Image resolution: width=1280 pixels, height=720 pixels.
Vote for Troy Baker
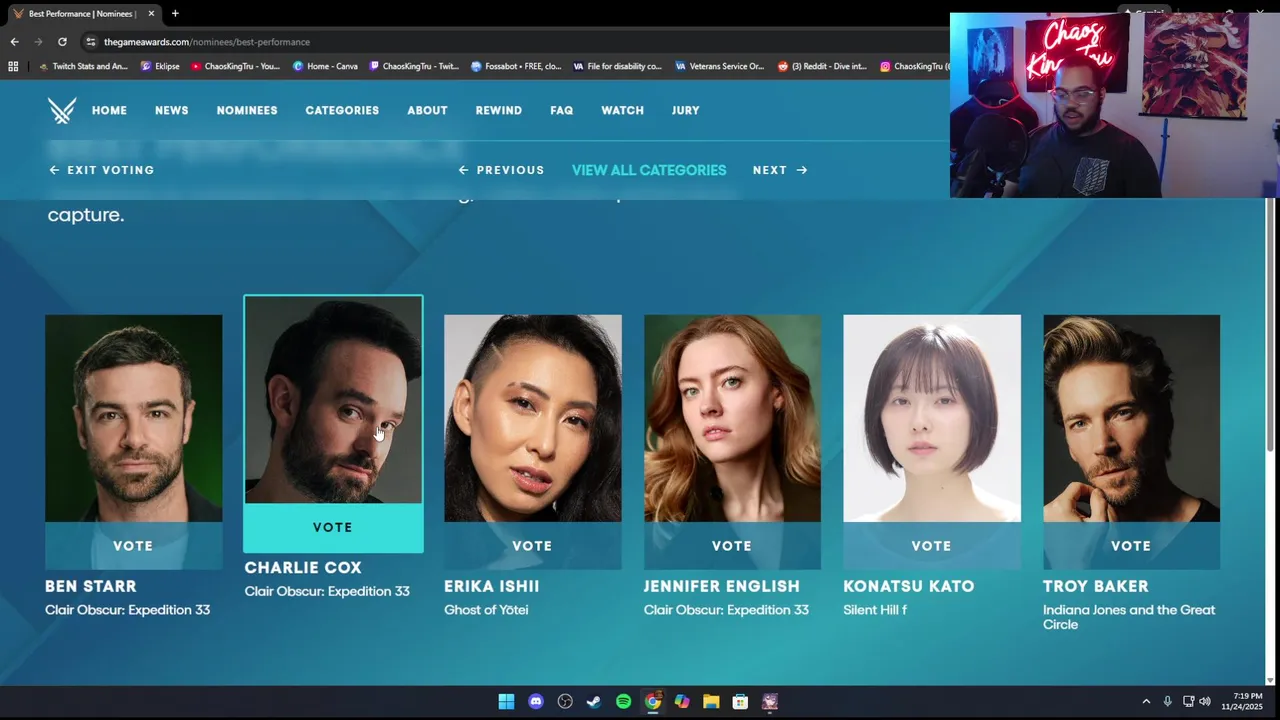point(1131,546)
